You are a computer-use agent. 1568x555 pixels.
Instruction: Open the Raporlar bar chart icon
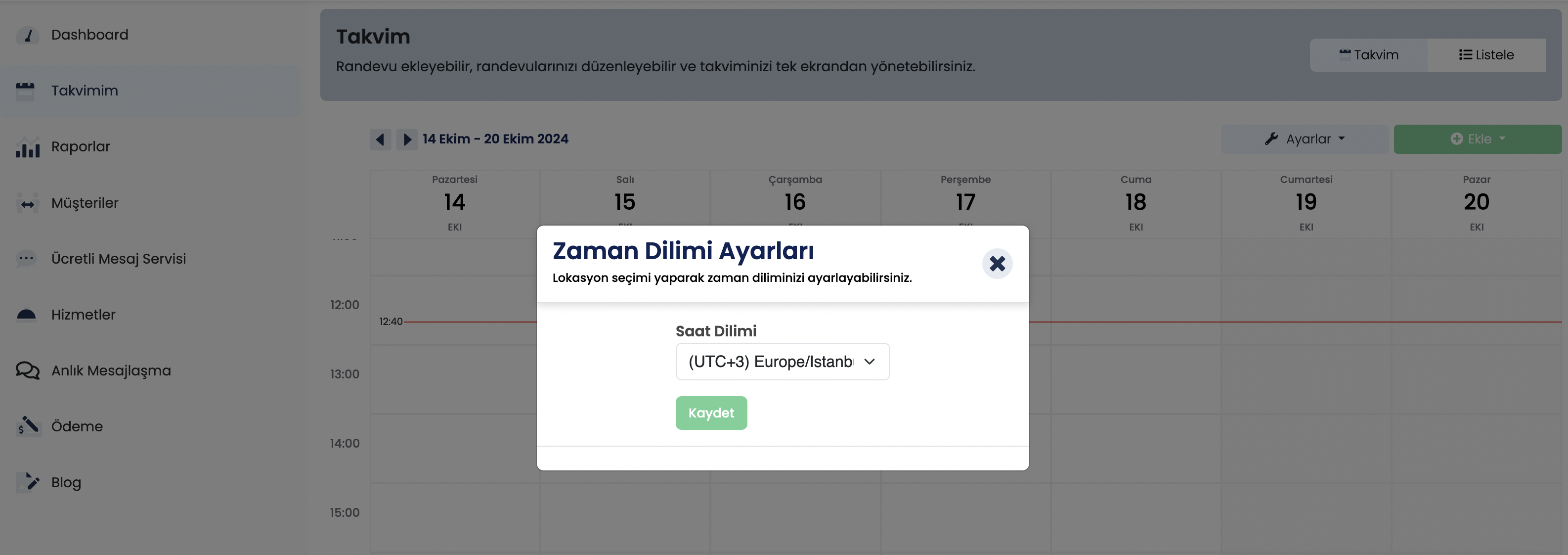27,147
